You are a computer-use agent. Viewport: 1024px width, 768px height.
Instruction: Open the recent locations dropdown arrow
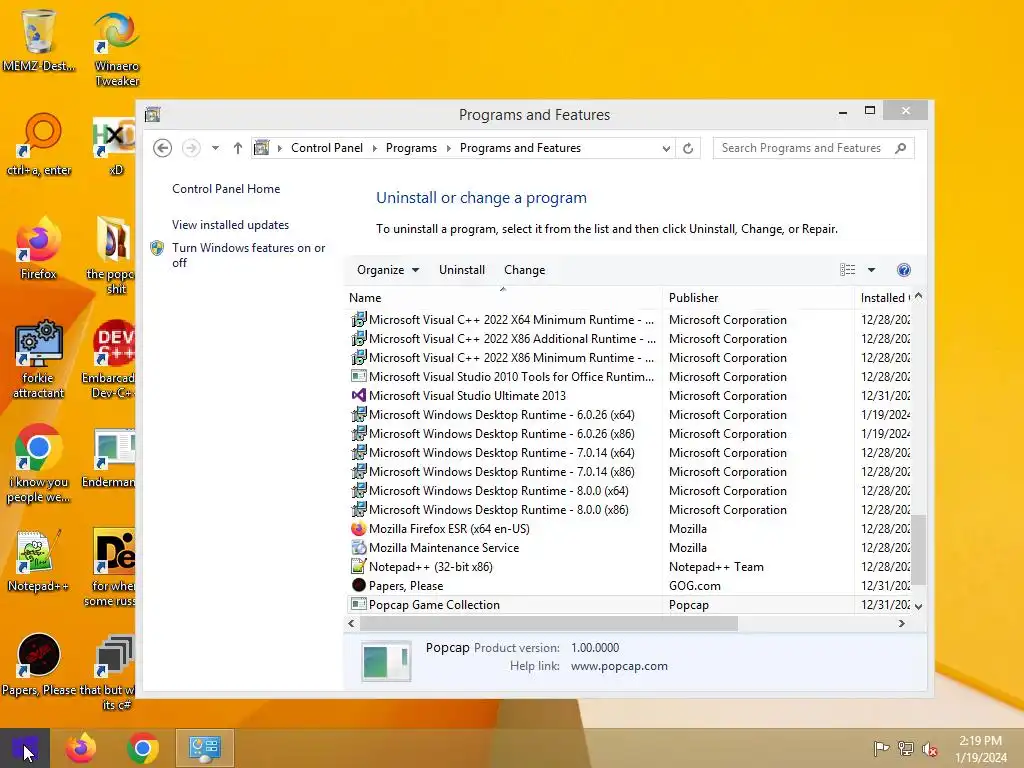point(215,148)
